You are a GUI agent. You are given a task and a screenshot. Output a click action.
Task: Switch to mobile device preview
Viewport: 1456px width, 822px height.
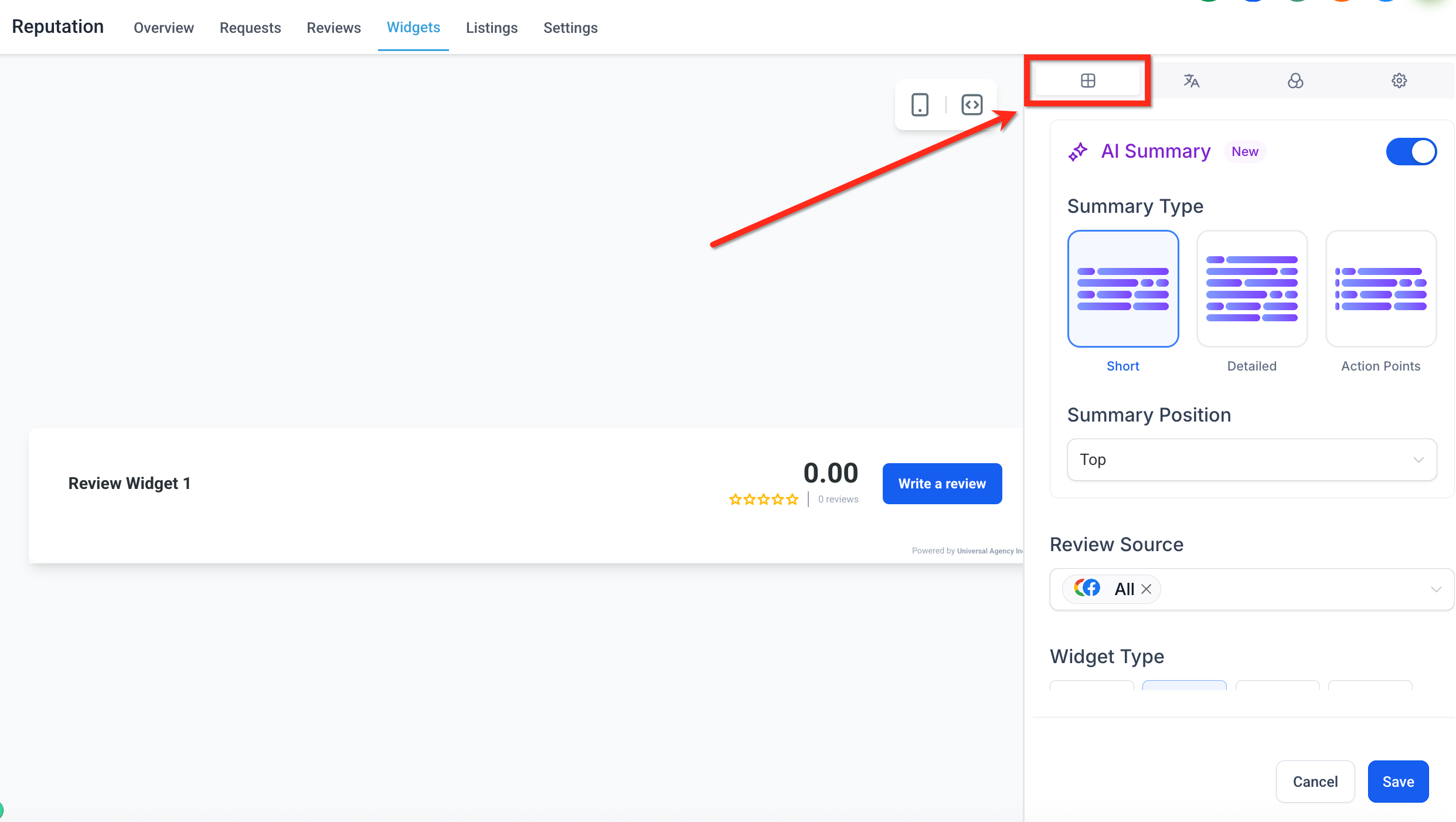[920, 105]
